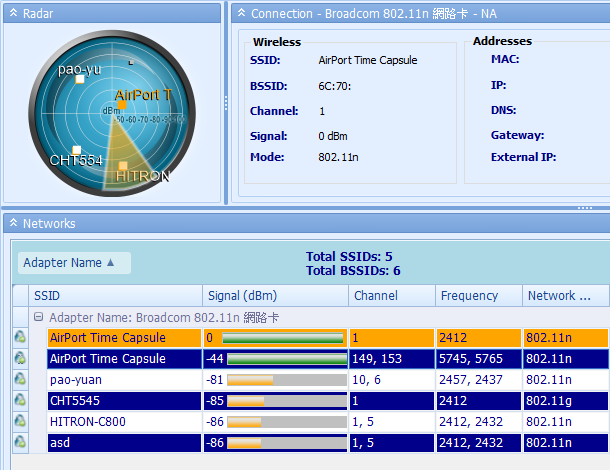
Task: Sort by the Signal (dBm) column header
Action: coord(275,296)
